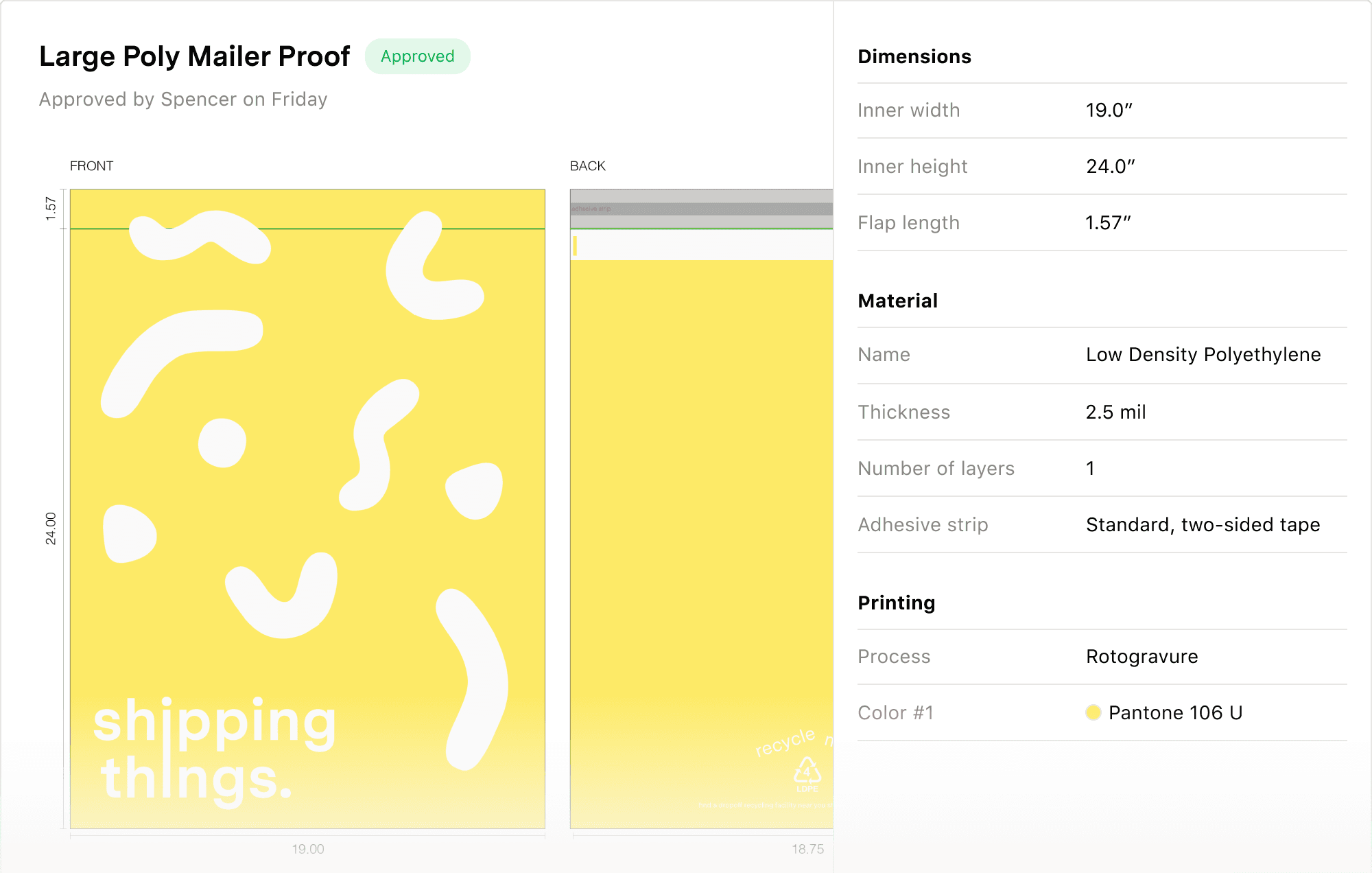Viewport: 1372px width, 873px height.
Task: Click the Large Poly Mailer Proof title
Action: [194, 56]
